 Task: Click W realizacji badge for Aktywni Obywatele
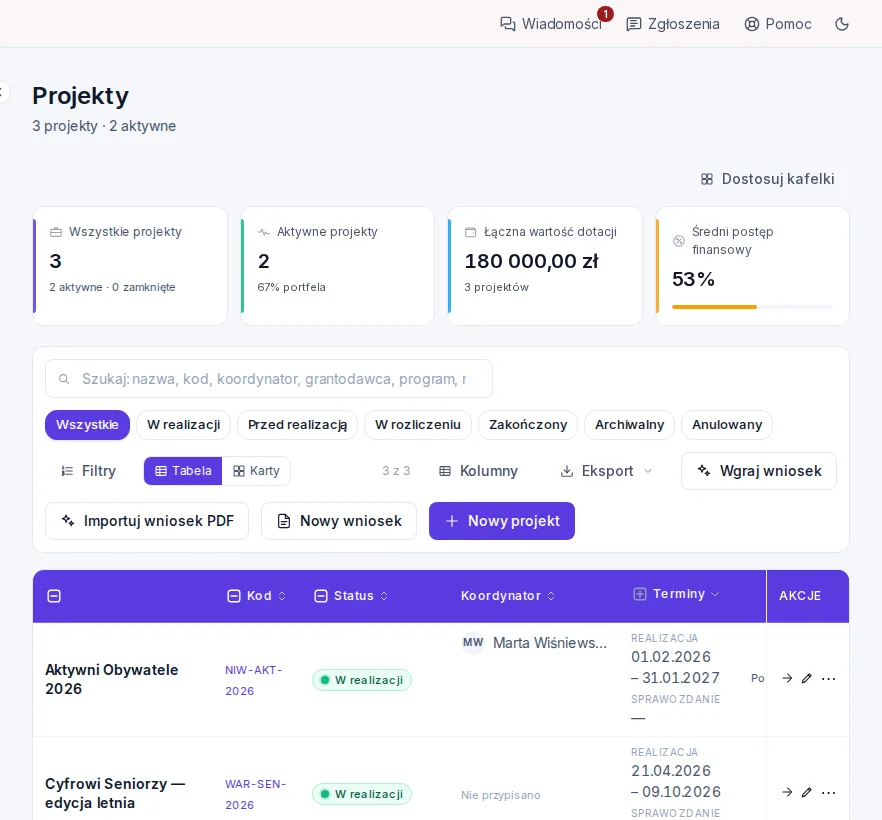(362, 680)
